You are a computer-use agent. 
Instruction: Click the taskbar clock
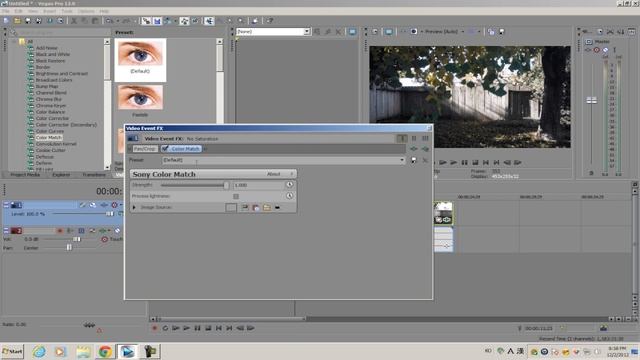pos(617,351)
